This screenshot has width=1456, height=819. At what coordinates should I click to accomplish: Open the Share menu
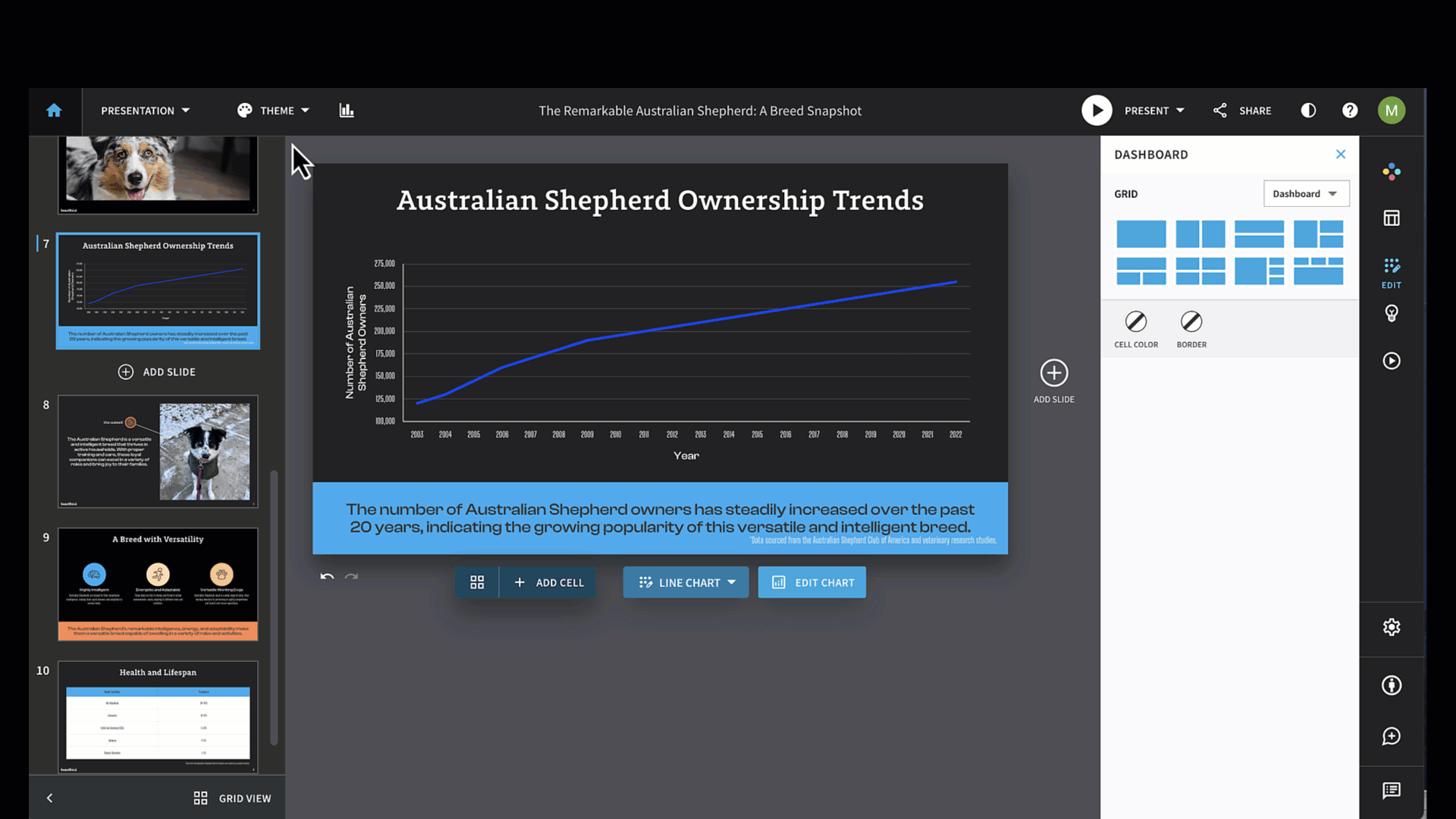coord(1242,111)
